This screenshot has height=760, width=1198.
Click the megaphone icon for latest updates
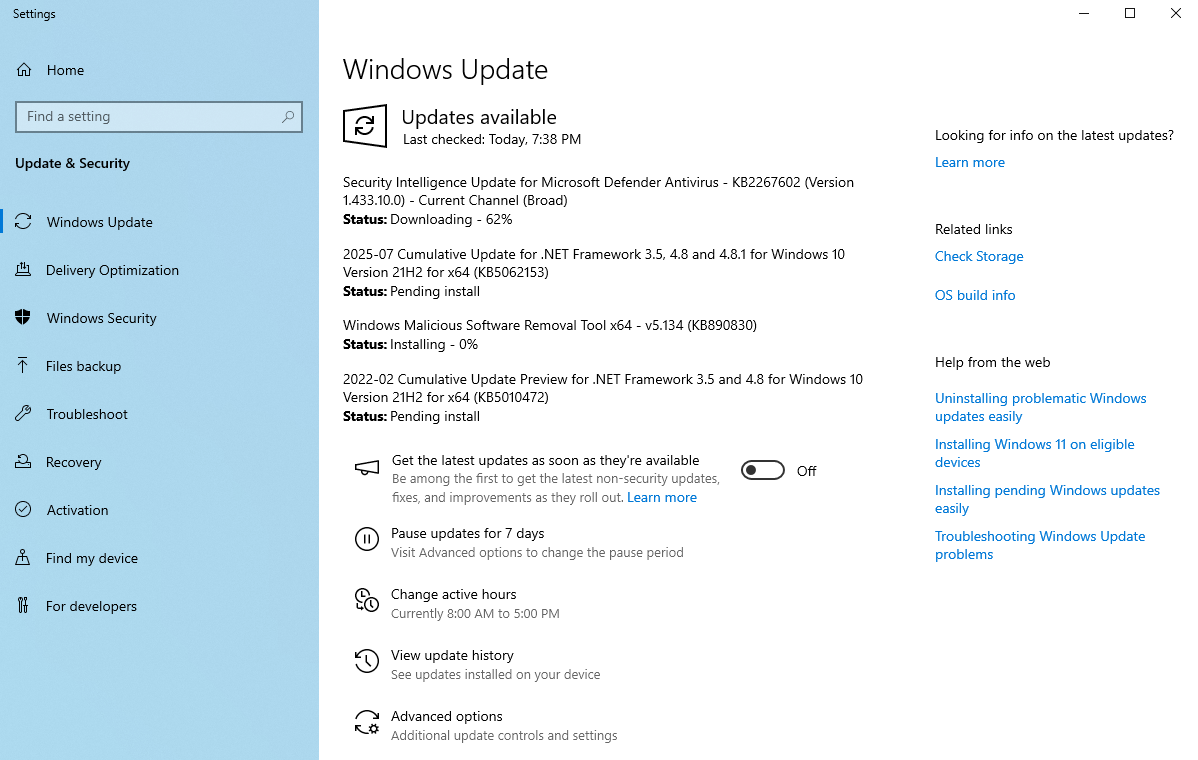[x=367, y=467]
